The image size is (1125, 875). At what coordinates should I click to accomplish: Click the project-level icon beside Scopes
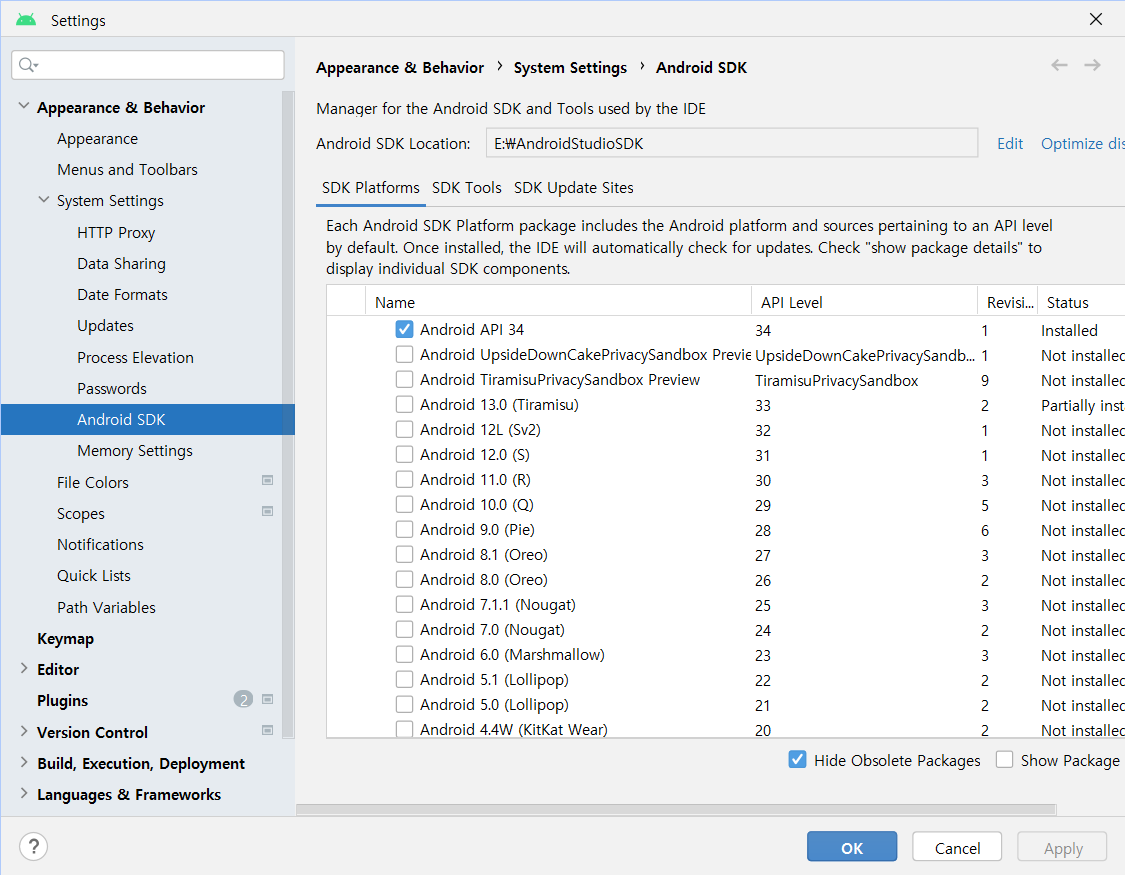pos(267,512)
